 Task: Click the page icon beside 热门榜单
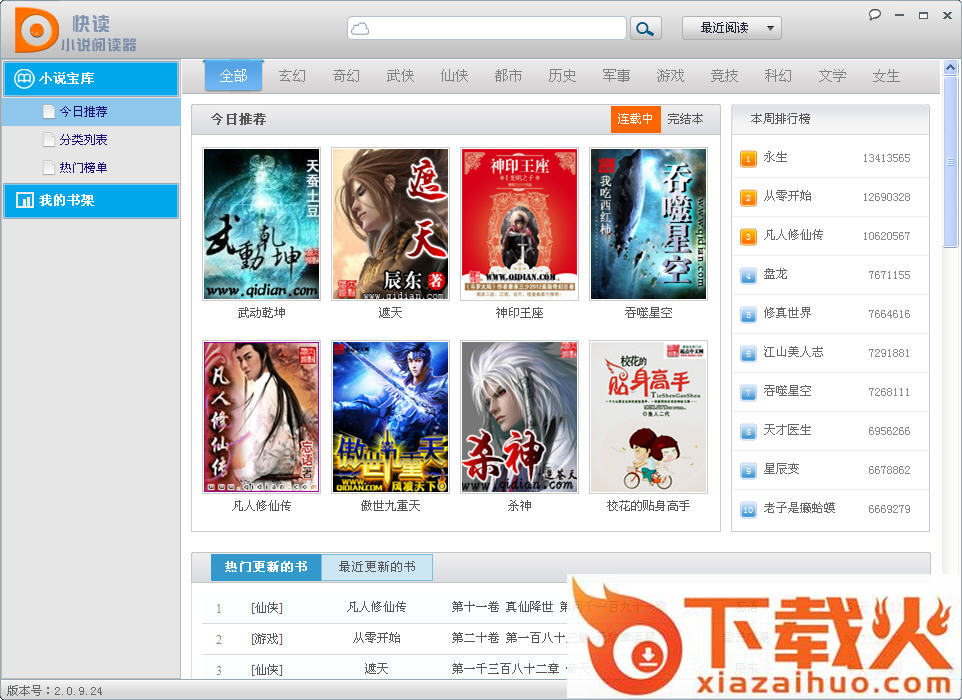pyautogui.click(x=49, y=167)
